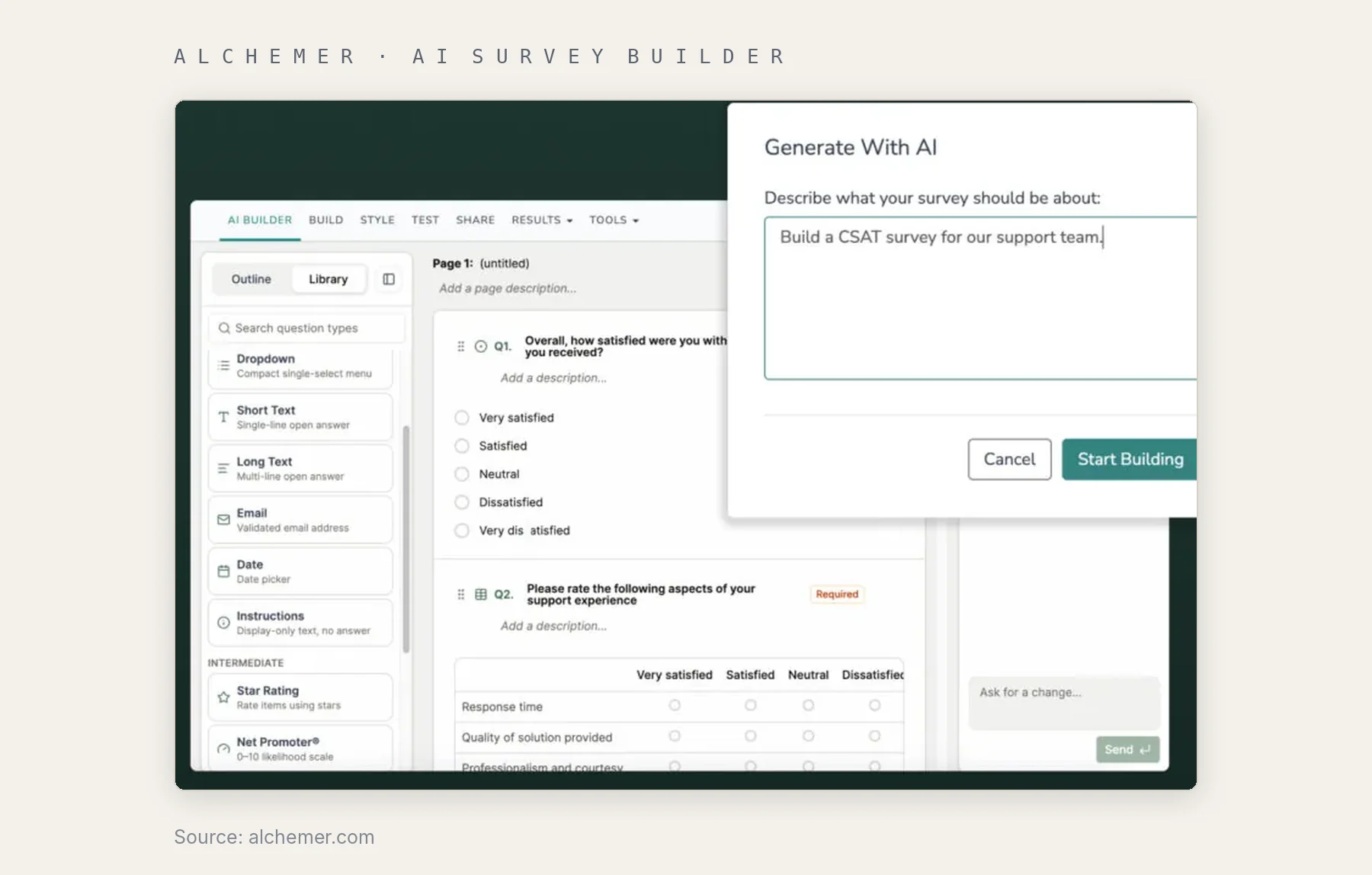The width and height of the screenshot is (1372, 875).
Task: Click the Required badge on Q2
Action: pyautogui.click(x=837, y=595)
